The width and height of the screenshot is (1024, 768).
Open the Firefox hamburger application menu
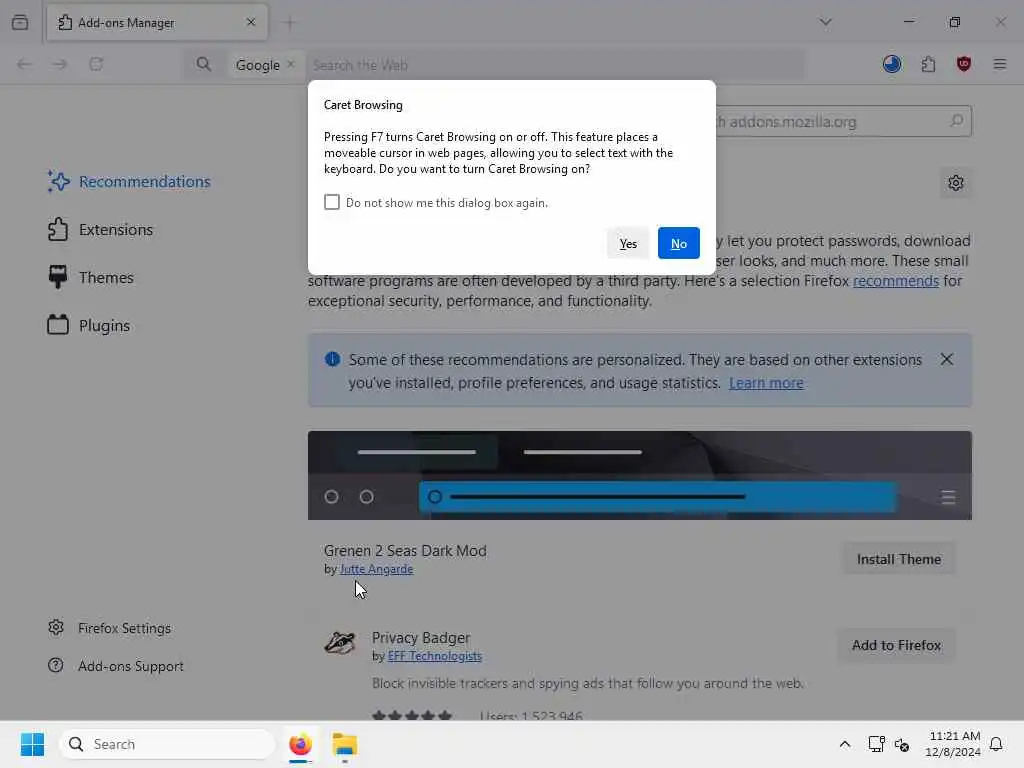pos(1000,64)
